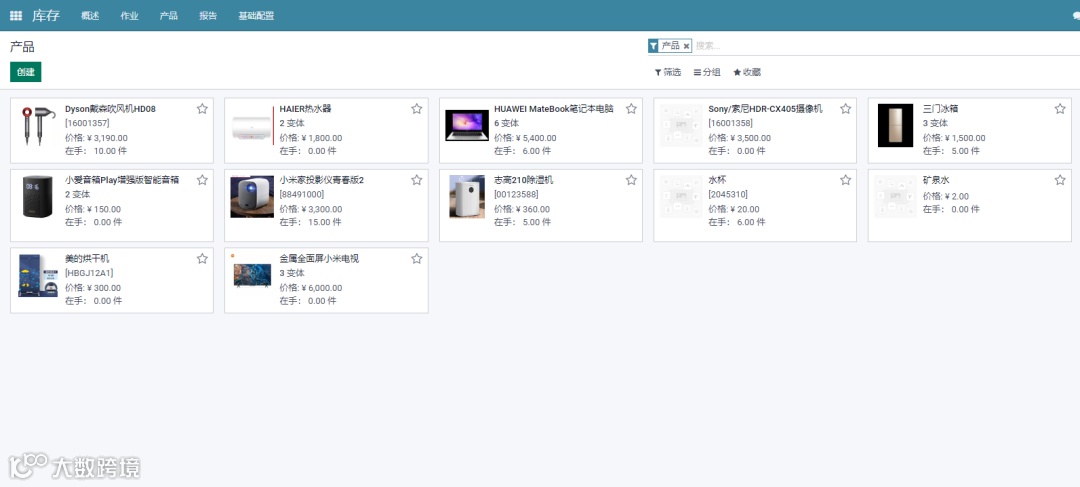Click the reference code [16001357]
Screen dimensions: 1080x487
[87, 123]
